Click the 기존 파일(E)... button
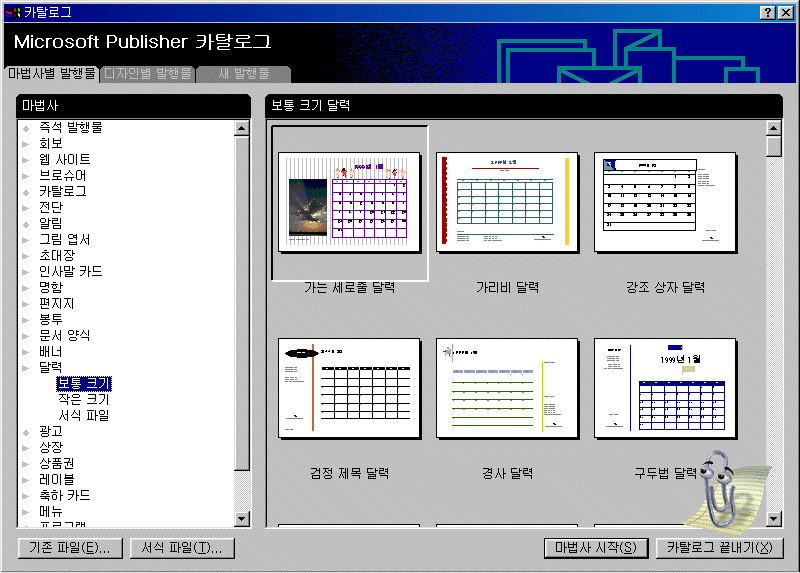 (x=70, y=548)
